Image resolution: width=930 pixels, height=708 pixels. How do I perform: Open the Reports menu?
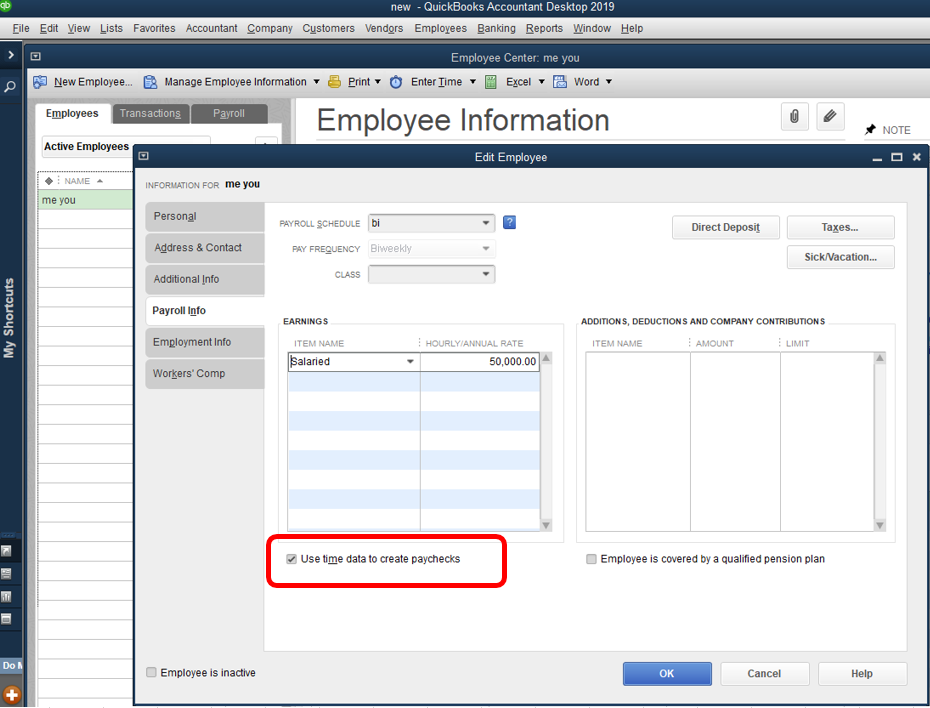pyautogui.click(x=544, y=28)
